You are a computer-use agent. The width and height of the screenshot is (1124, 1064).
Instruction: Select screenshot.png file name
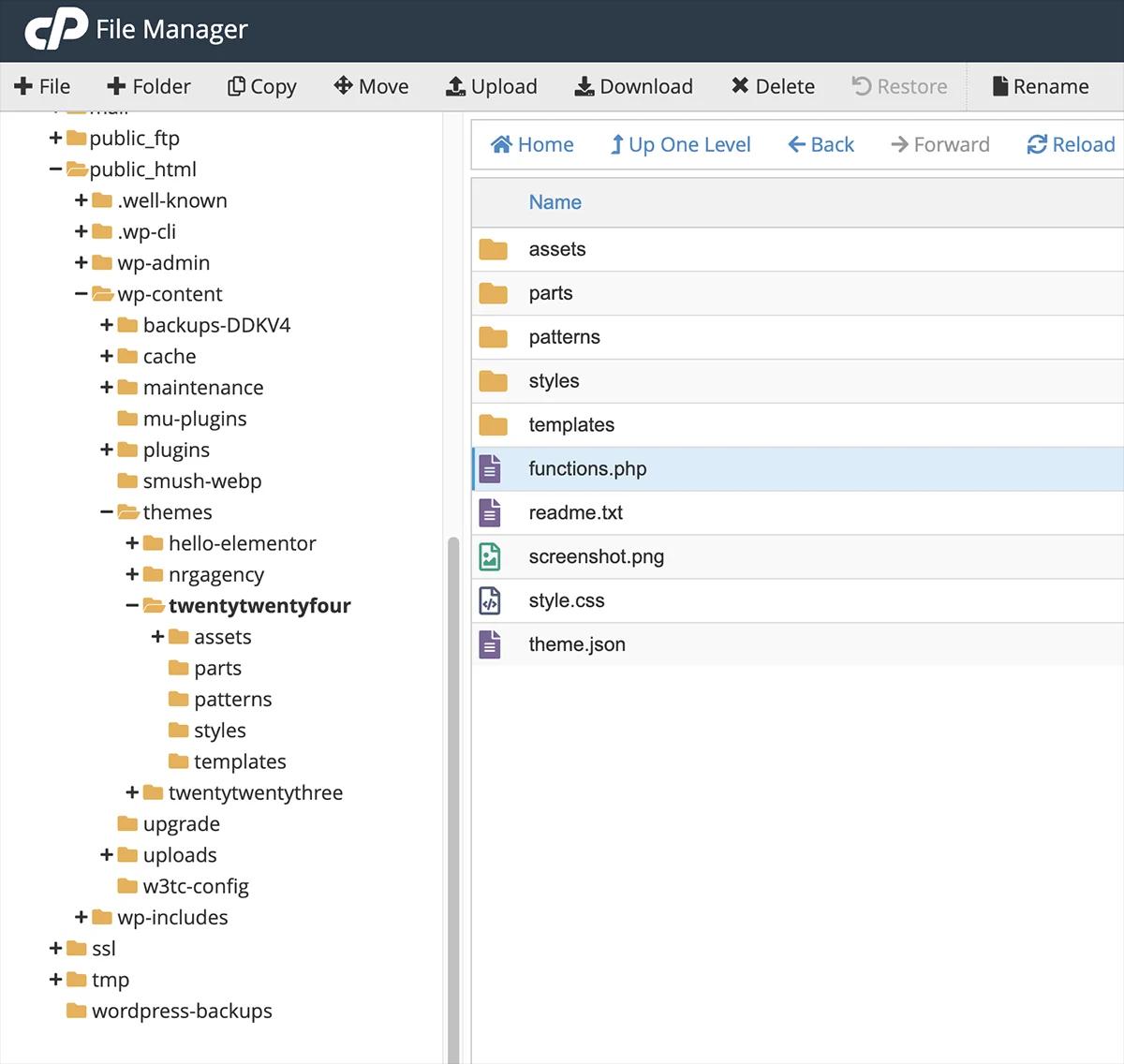pos(596,556)
